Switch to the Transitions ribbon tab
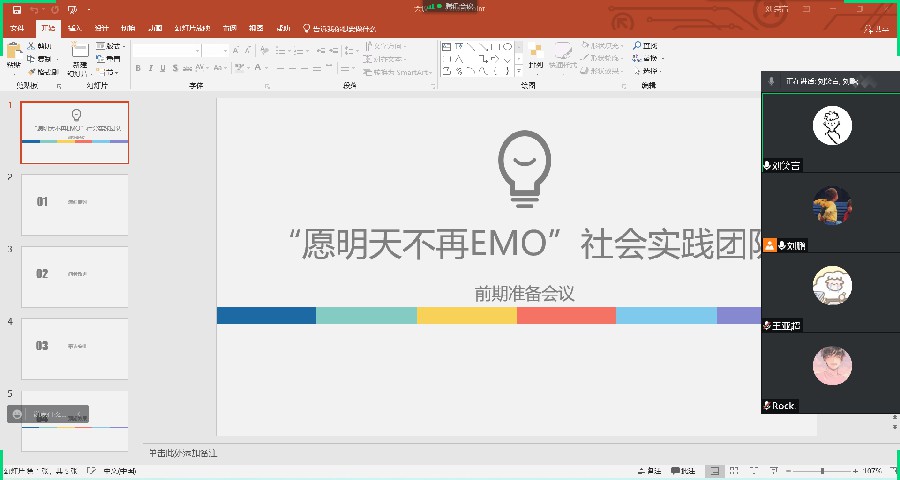The width and height of the screenshot is (900, 480). (x=128, y=28)
